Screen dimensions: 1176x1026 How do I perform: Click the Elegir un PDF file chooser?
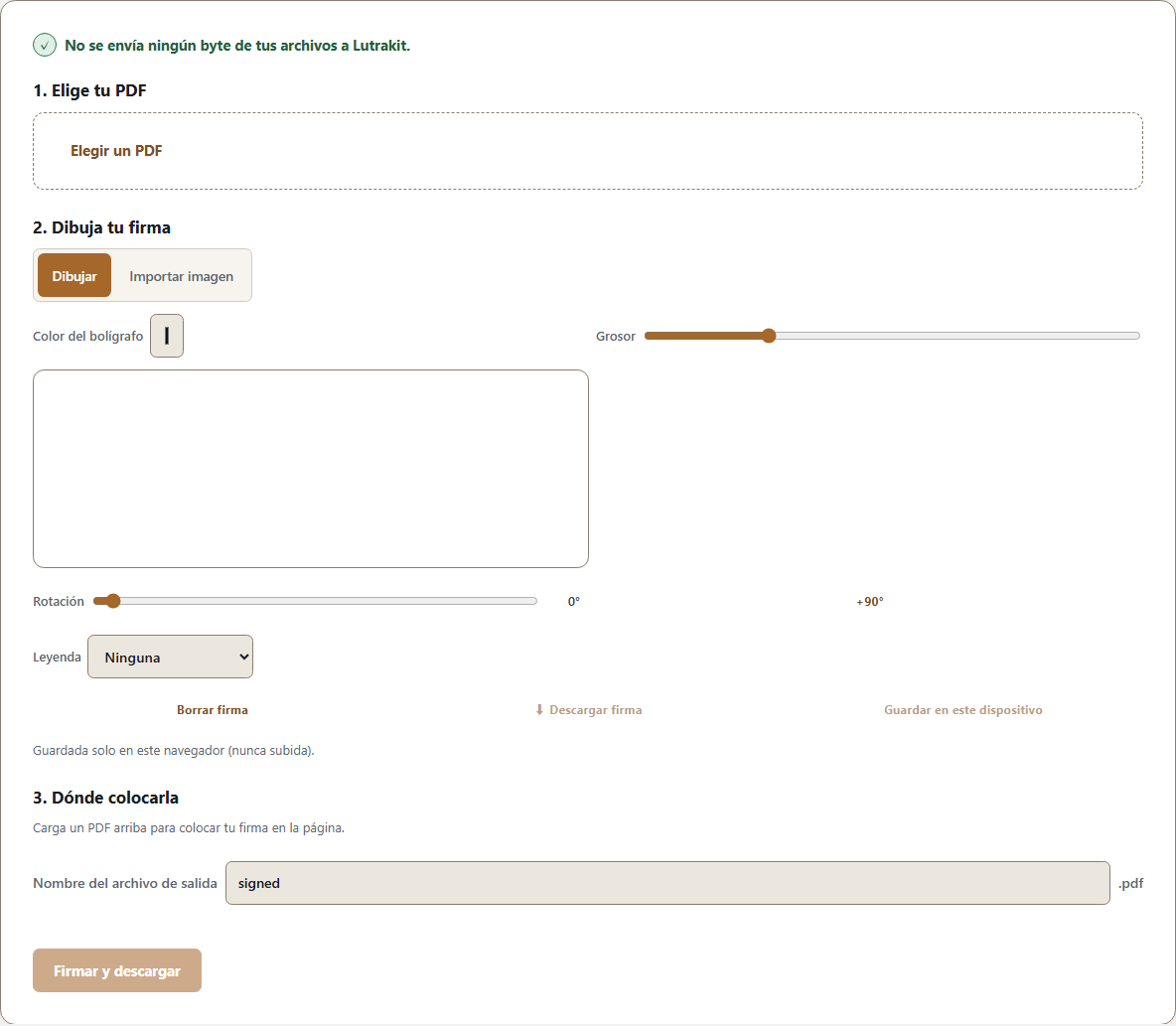tap(588, 151)
